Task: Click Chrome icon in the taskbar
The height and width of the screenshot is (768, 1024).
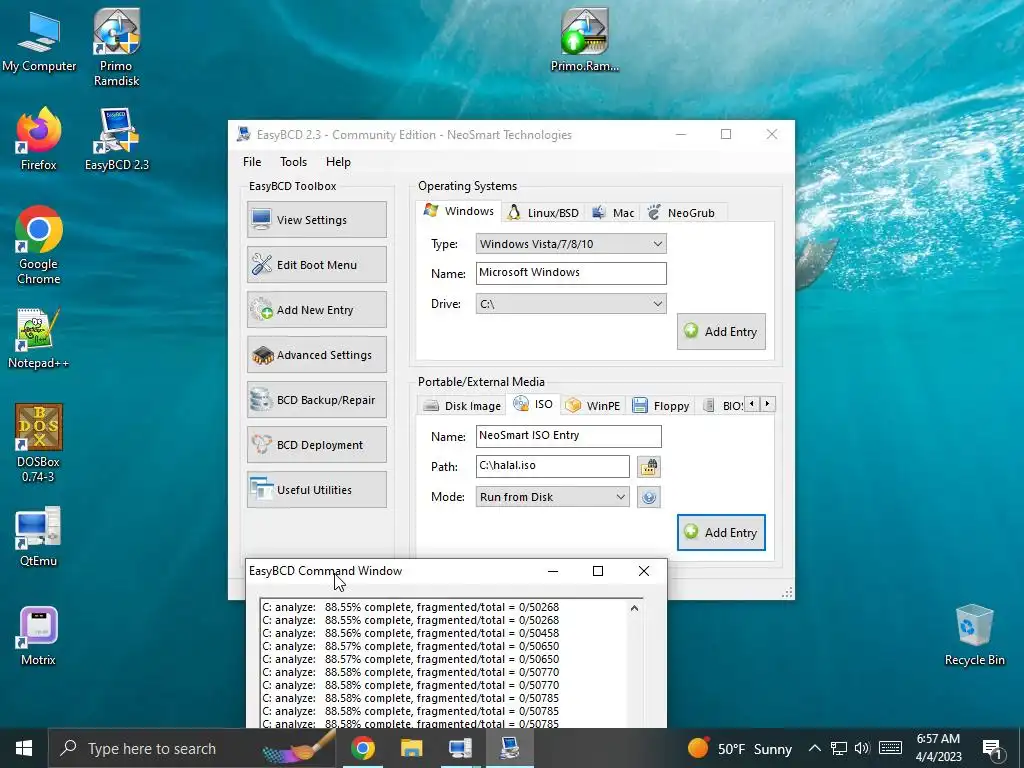Action: pyautogui.click(x=363, y=748)
